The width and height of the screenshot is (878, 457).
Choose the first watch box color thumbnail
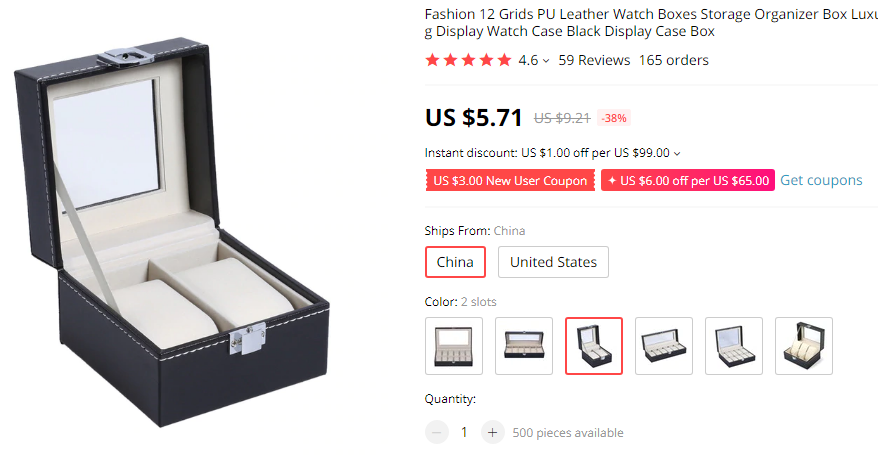(x=454, y=346)
